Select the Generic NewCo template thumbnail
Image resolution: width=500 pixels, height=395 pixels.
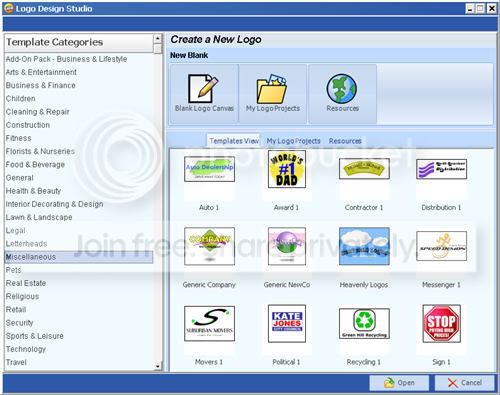tap(287, 246)
